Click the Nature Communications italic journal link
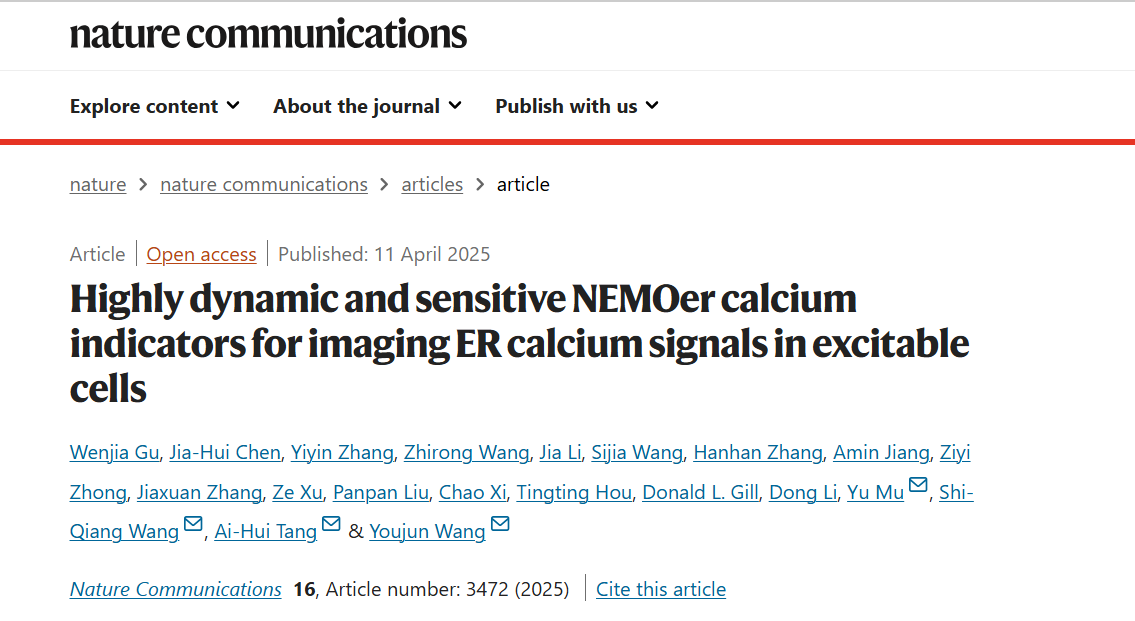Viewport: 1135px width, 621px height. click(175, 589)
